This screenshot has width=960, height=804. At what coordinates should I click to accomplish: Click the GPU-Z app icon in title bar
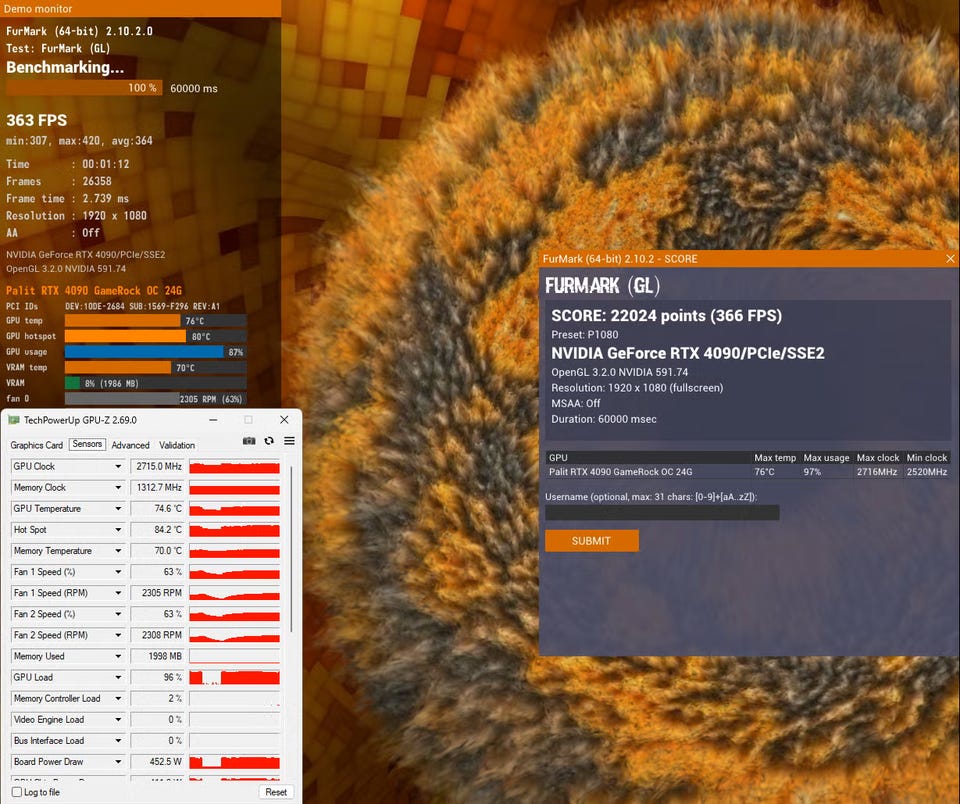(x=13, y=420)
